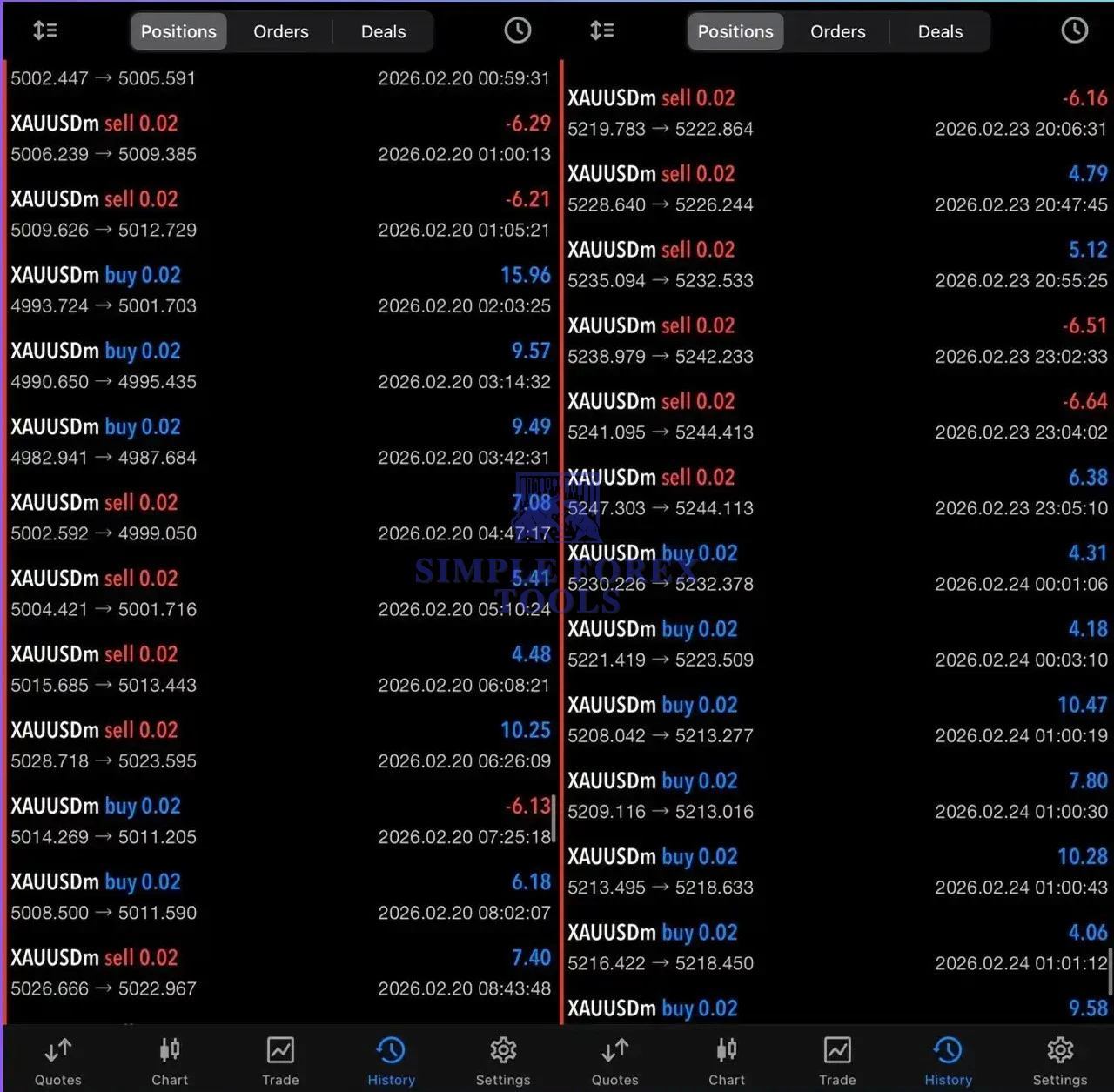Viewport: 1114px width, 1092px height.
Task: Click the scrollbar on the left panel
Action: 555,818
